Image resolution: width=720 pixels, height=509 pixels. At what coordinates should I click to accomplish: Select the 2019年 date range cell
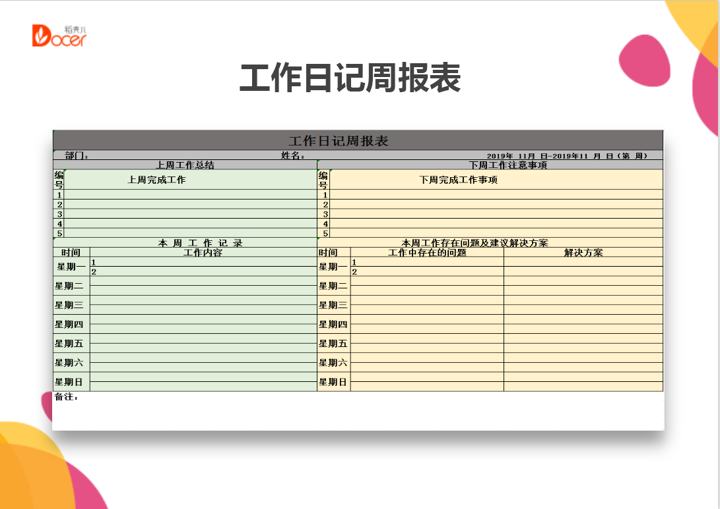pyautogui.click(x=566, y=156)
